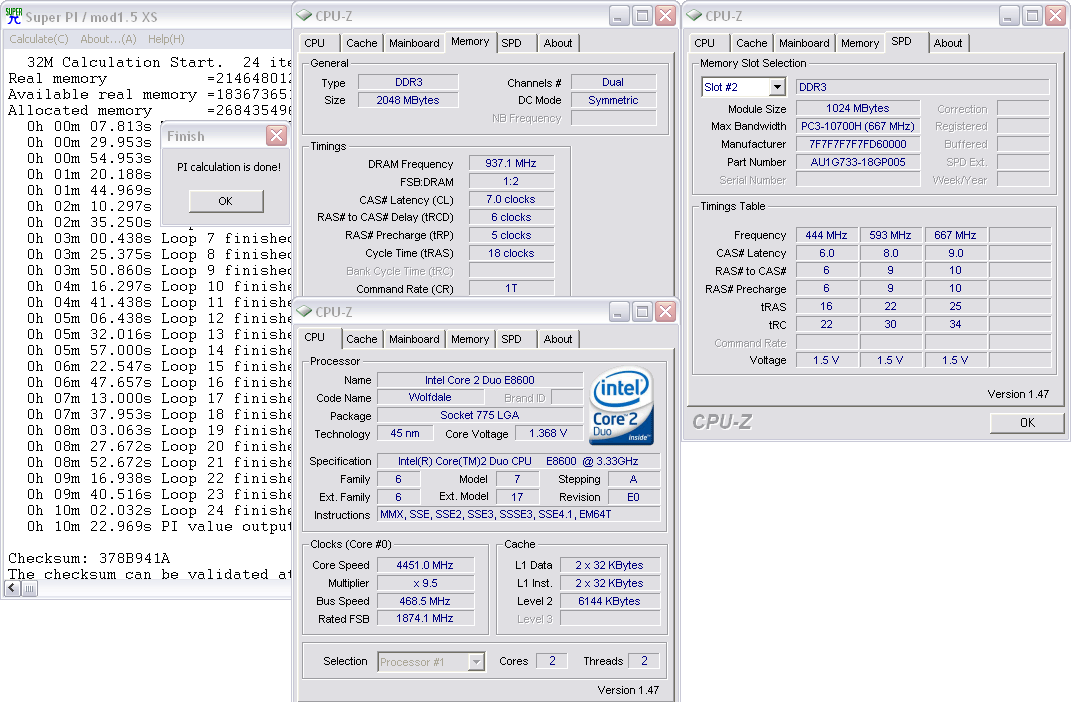Maximize the CPU-Z SPD window
The image size is (1071, 702).
point(1031,16)
